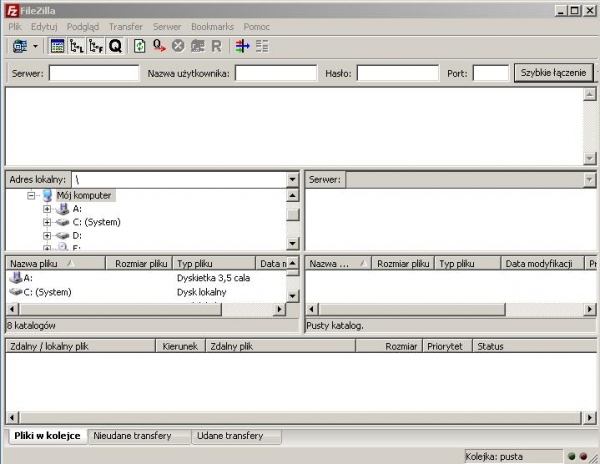The height and width of the screenshot is (464, 600).
Task: Expand the C: (System) tree node
Action: (47, 222)
